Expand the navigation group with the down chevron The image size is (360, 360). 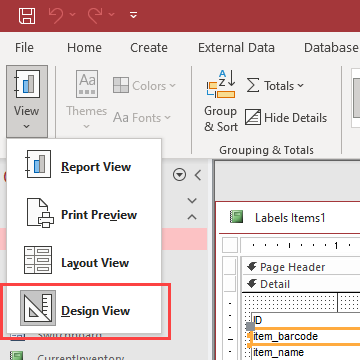pyautogui.click(x=192, y=200)
